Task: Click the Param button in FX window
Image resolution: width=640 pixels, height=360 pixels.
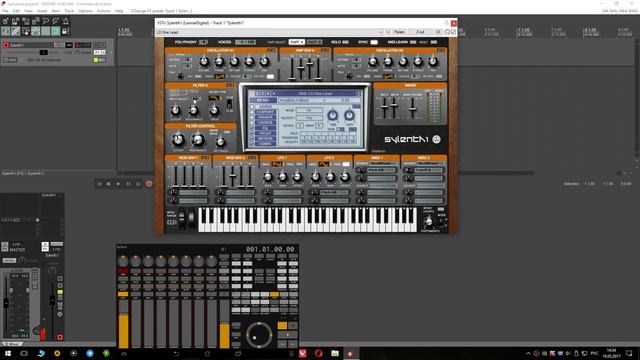Action: point(399,32)
